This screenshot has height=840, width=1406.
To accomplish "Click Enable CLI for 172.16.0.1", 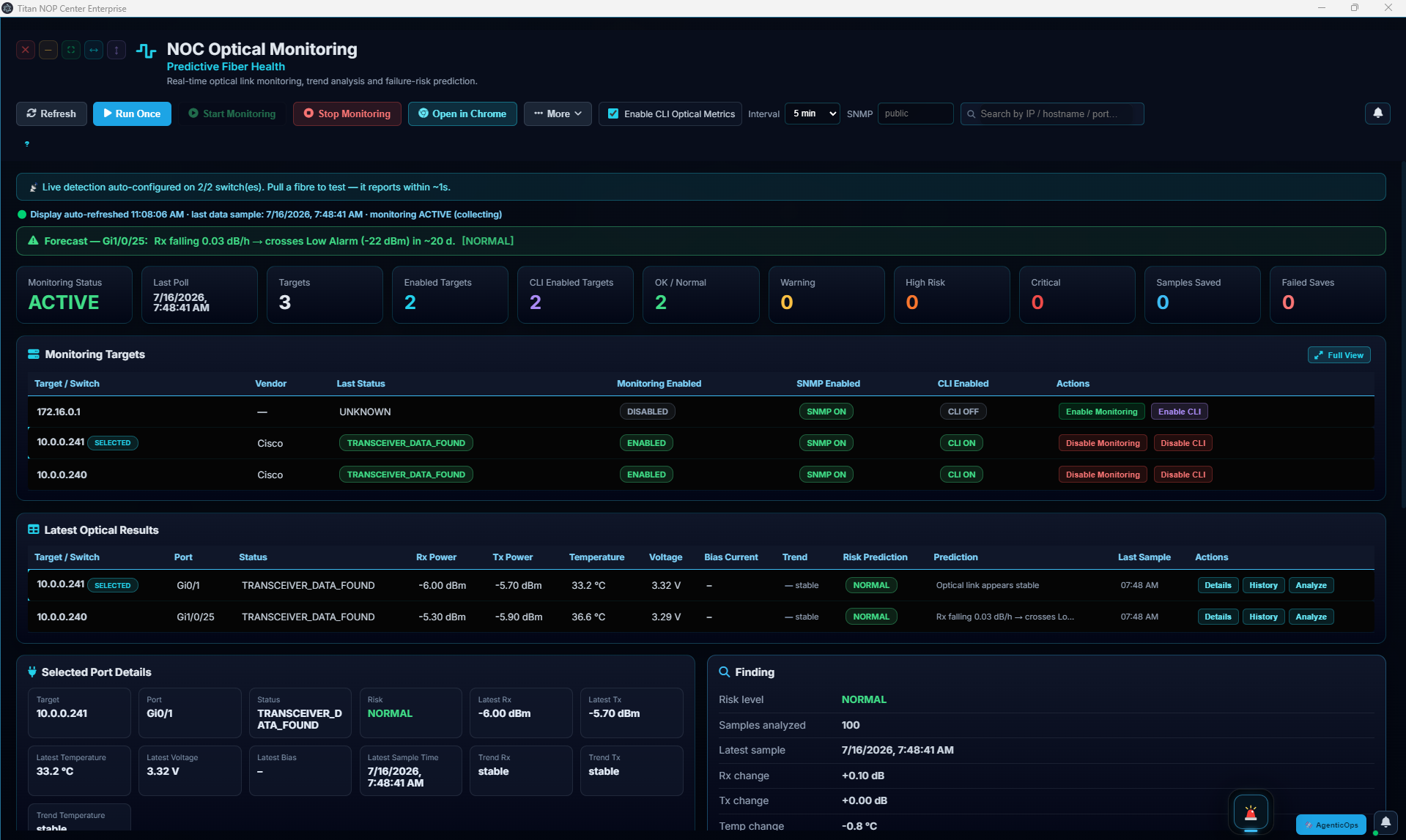I will pos(1180,412).
